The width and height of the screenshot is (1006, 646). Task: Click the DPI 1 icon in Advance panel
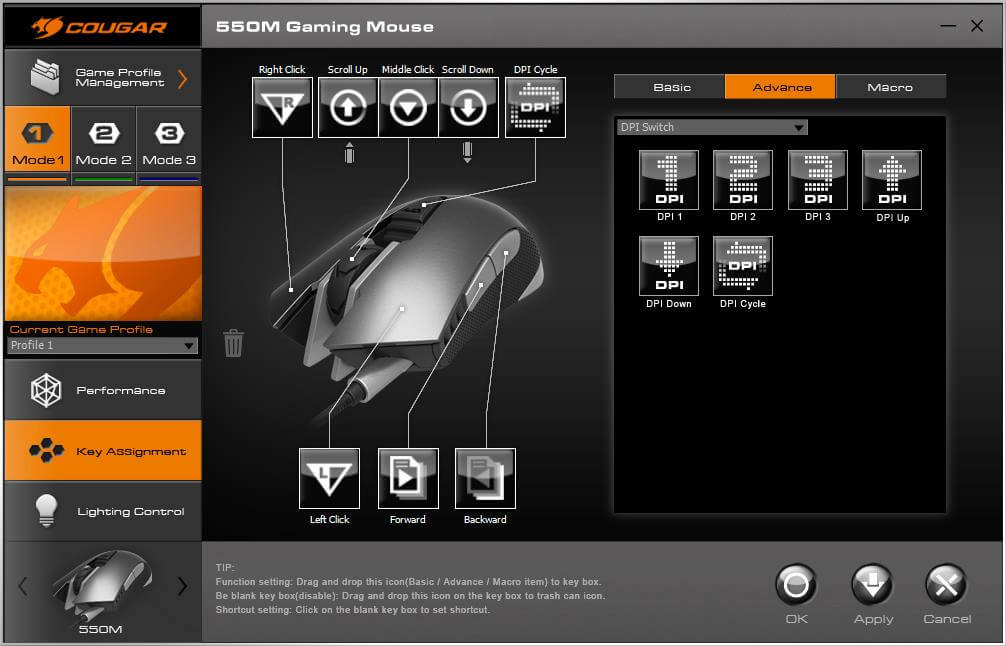668,180
